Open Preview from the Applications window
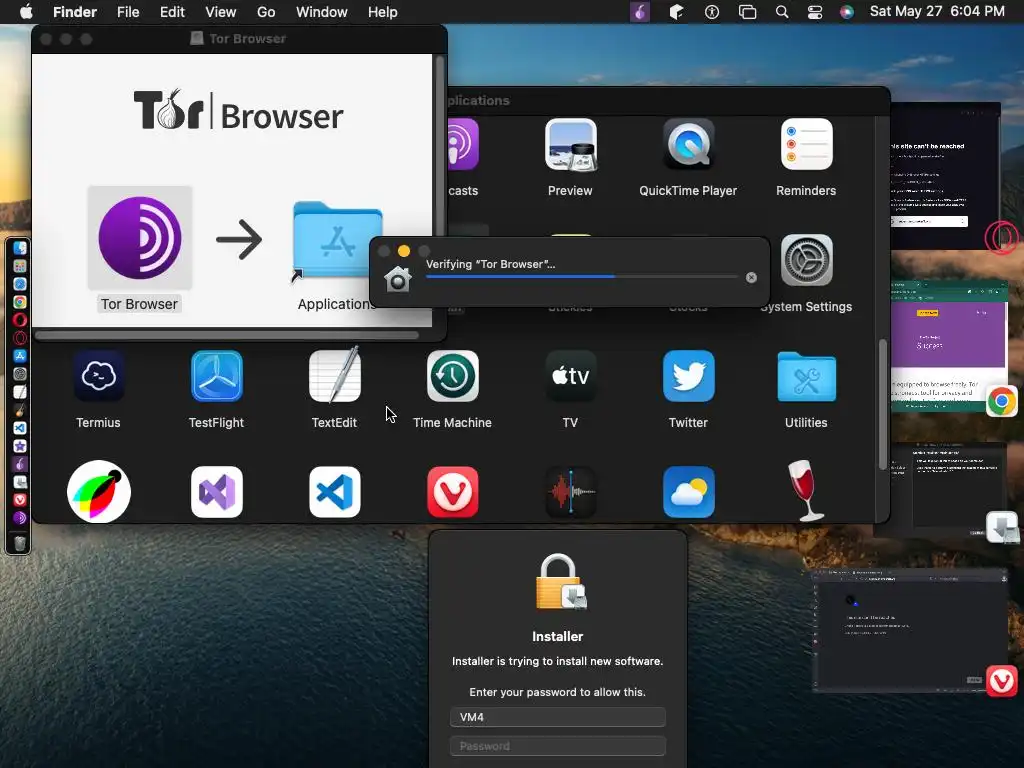The height and width of the screenshot is (768, 1024). (570, 145)
